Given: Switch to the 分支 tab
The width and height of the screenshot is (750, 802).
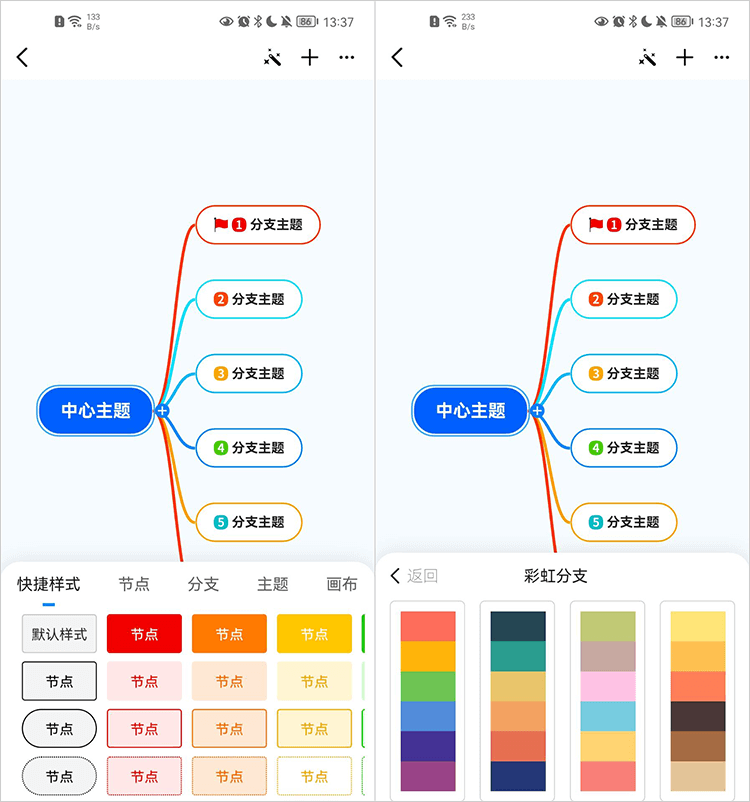Looking at the screenshot, I should coord(203,584).
